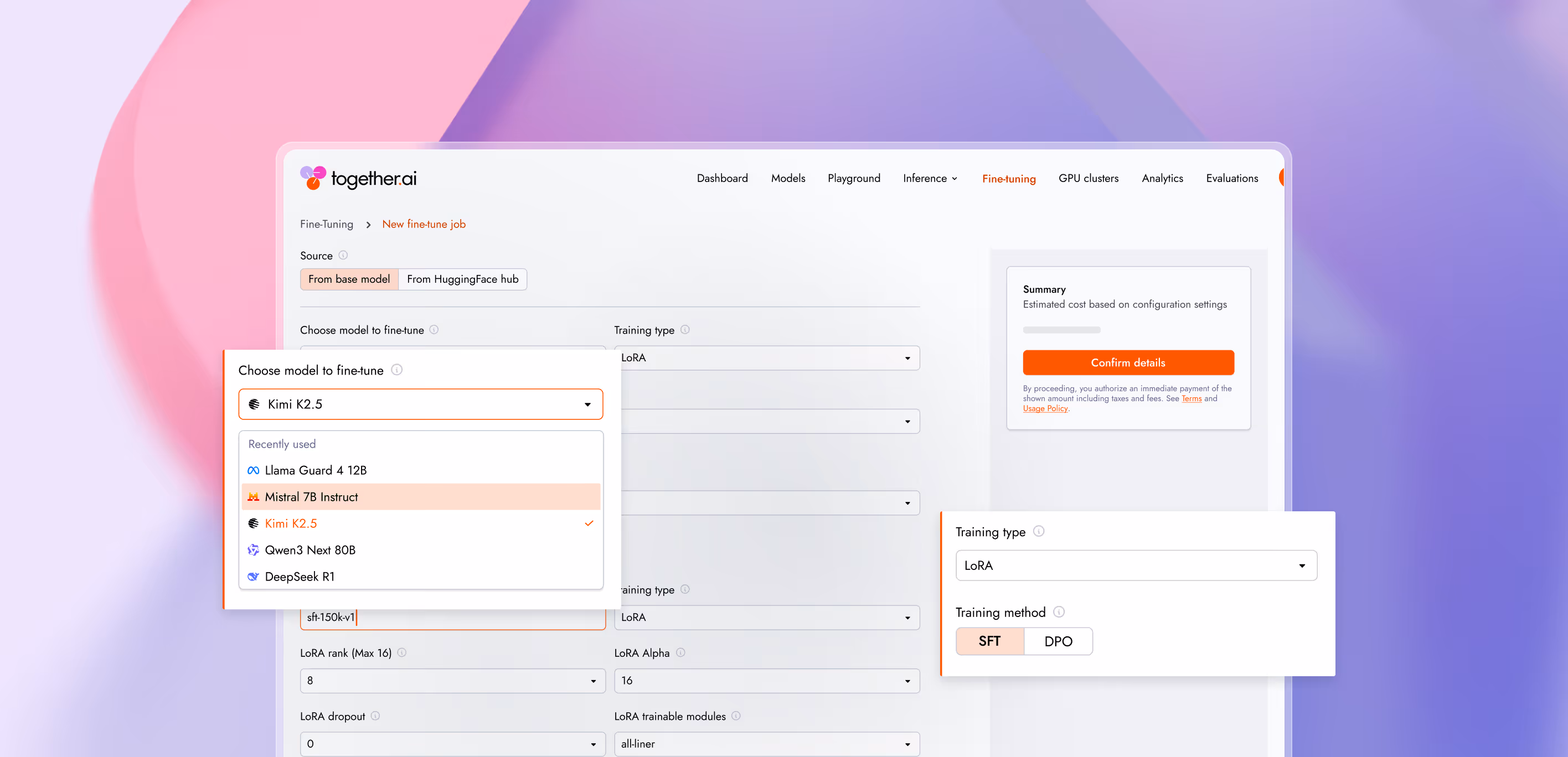Open the Inference menu in navigation
The image size is (1568, 757).
click(930, 178)
